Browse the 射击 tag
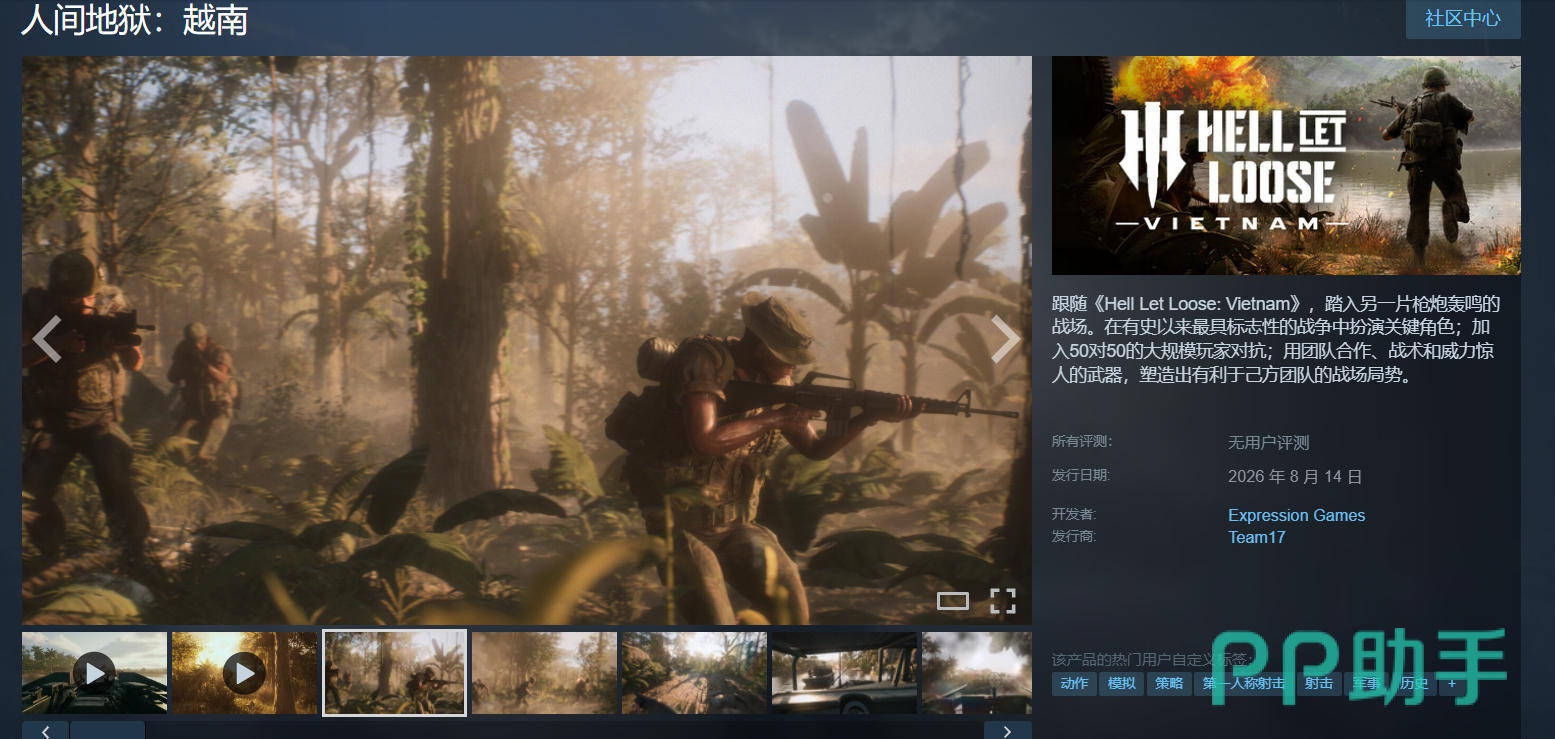Viewport: 1555px width, 739px height. 1319,684
